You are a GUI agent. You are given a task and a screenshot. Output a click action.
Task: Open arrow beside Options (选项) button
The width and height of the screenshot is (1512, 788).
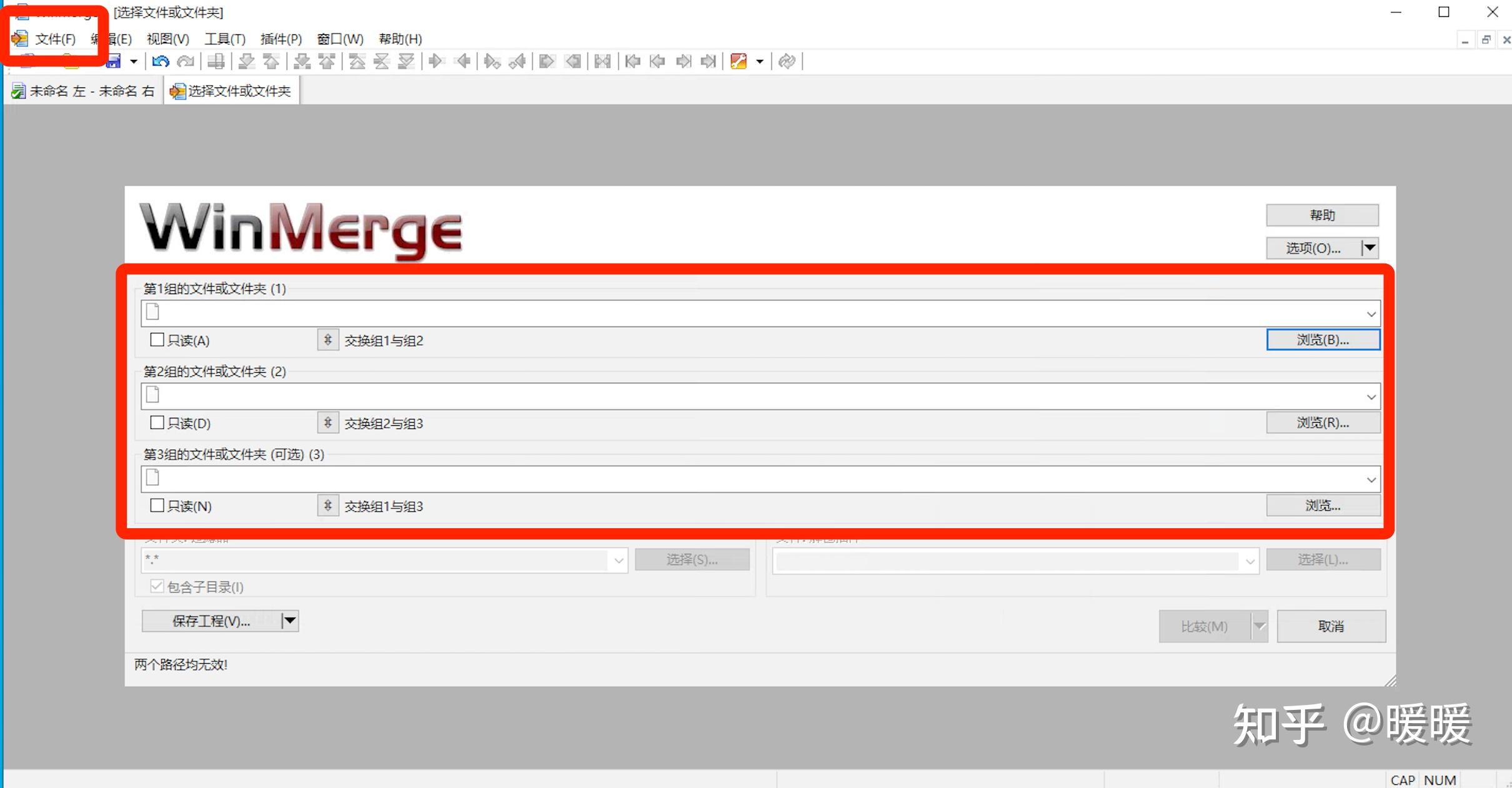click(1370, 248)
